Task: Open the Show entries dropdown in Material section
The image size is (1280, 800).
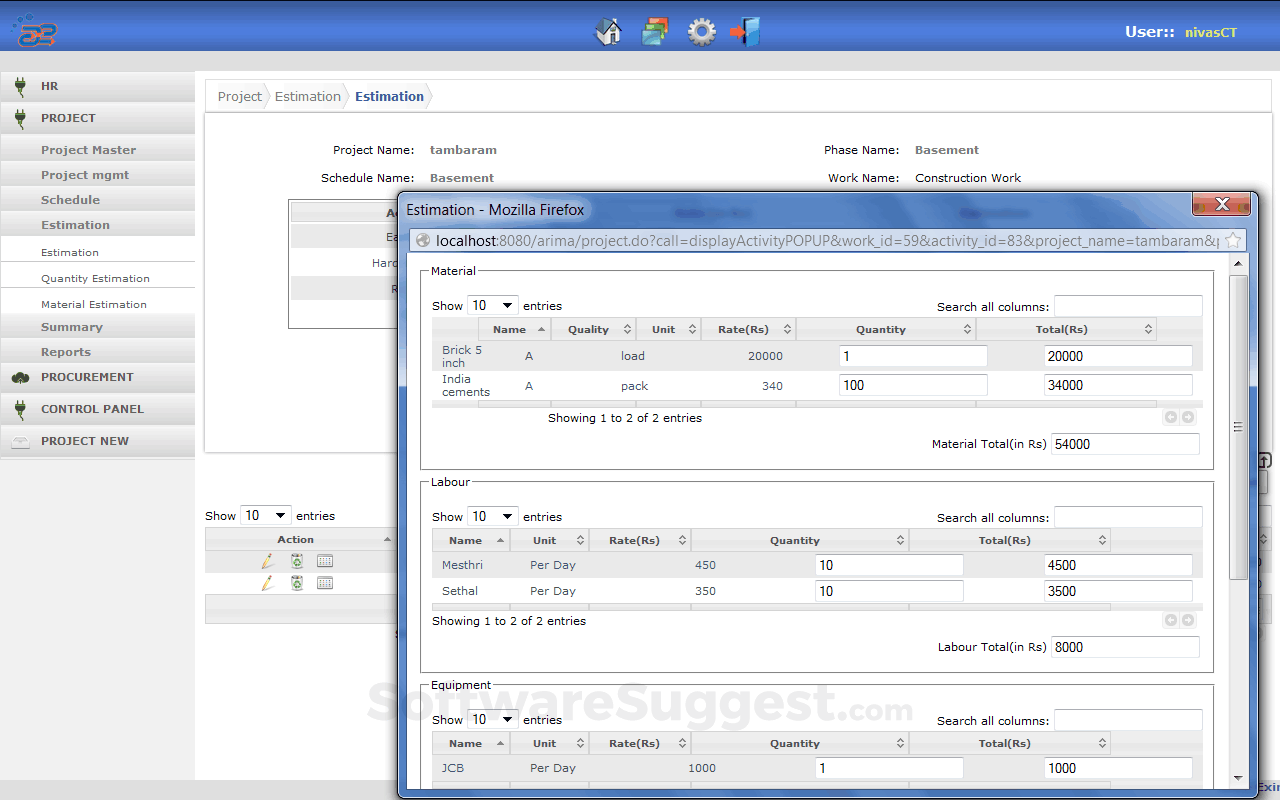Action: click(x=493, y=304)
